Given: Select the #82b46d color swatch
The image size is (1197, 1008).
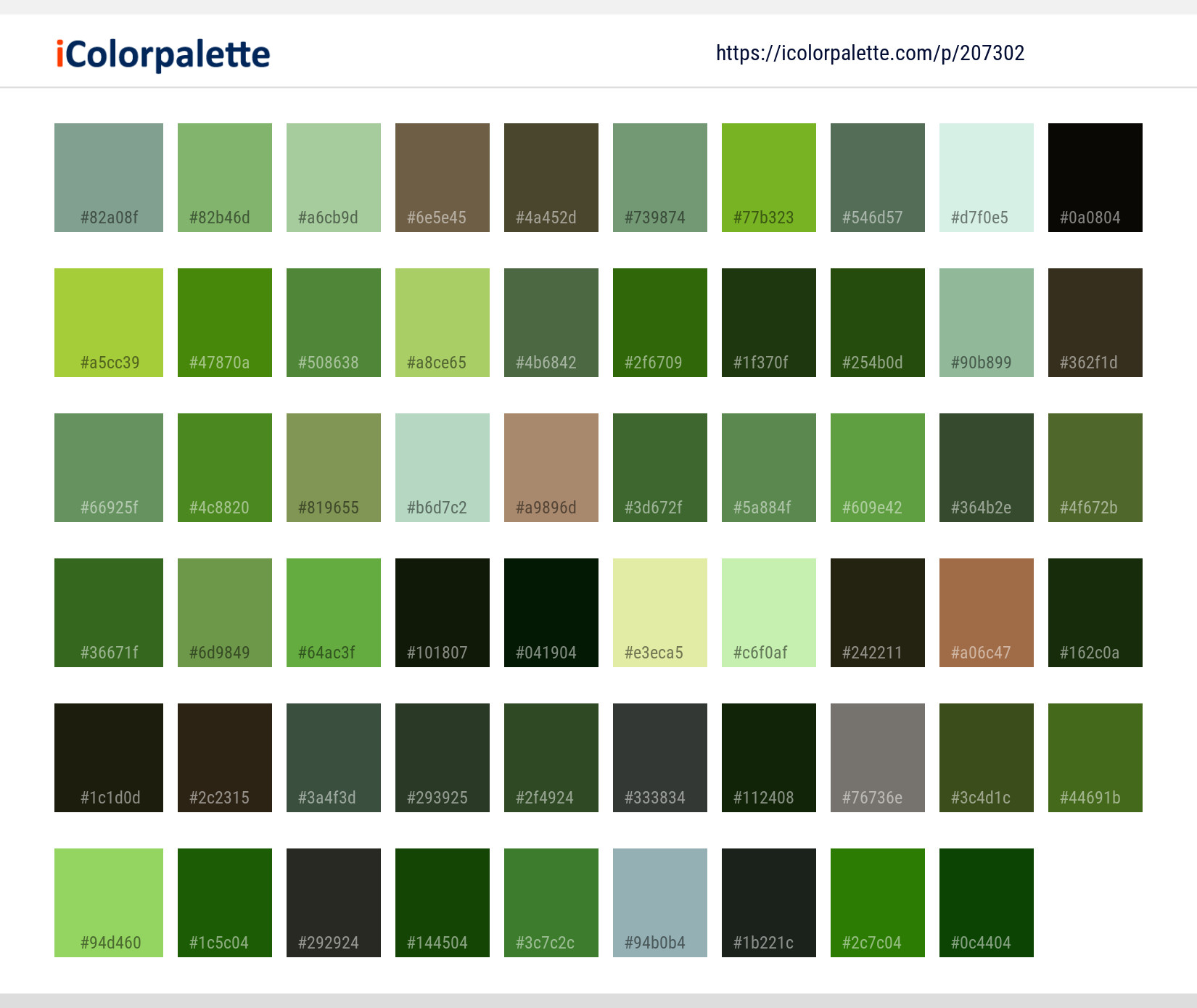Looking at the screenshot, I should [225, 178].
